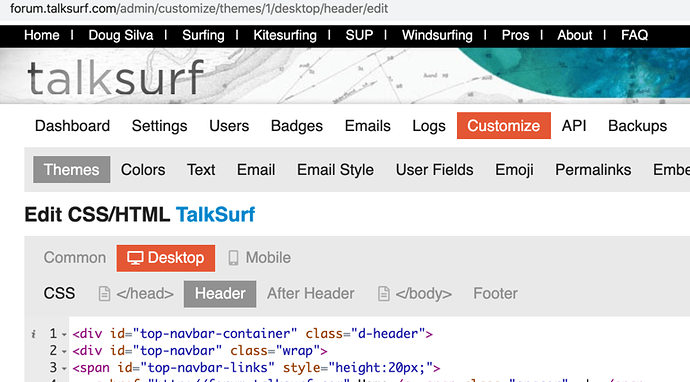Open the Permalinks sub-tab

(x=593, y=170)
